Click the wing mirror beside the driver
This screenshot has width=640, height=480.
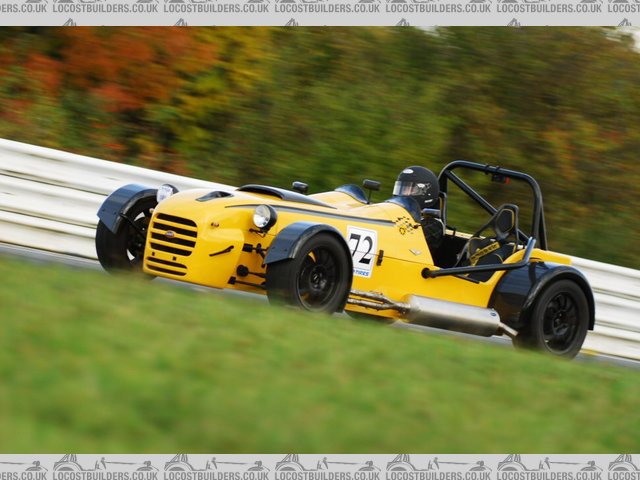pos(371,185)
